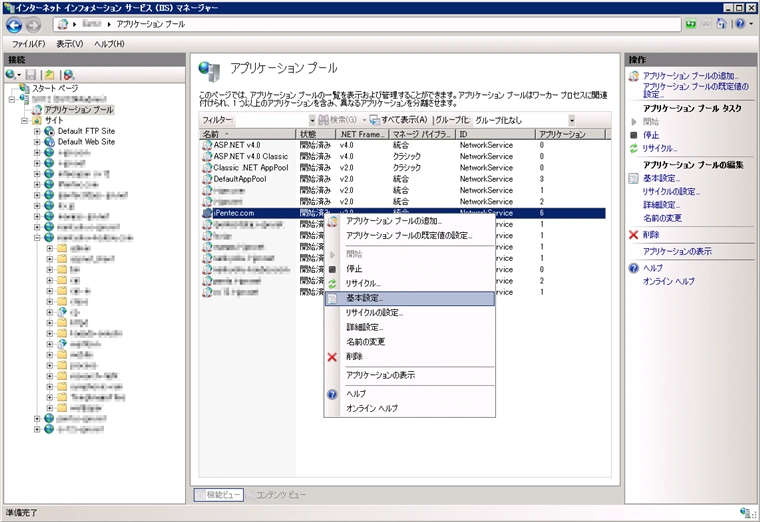Click the red delete X in context menu
This screenshot has height=522, width=760.
pos(333,357)
